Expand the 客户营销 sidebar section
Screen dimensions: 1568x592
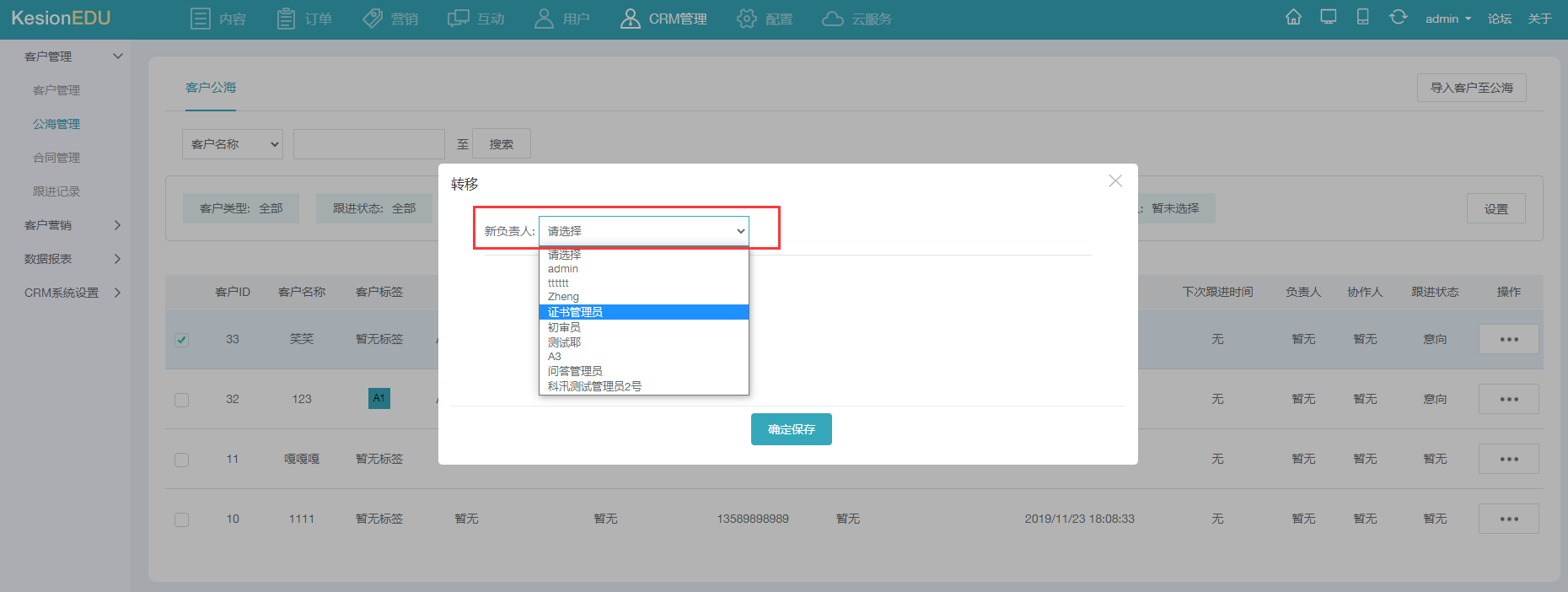point(117,225)
